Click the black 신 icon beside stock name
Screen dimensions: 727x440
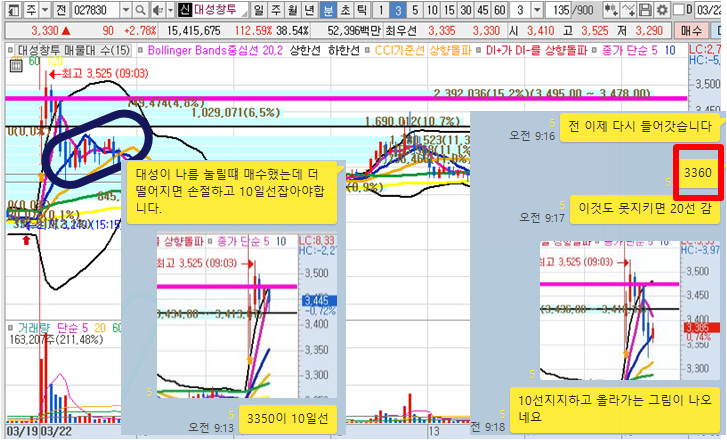tap(185, 10)
